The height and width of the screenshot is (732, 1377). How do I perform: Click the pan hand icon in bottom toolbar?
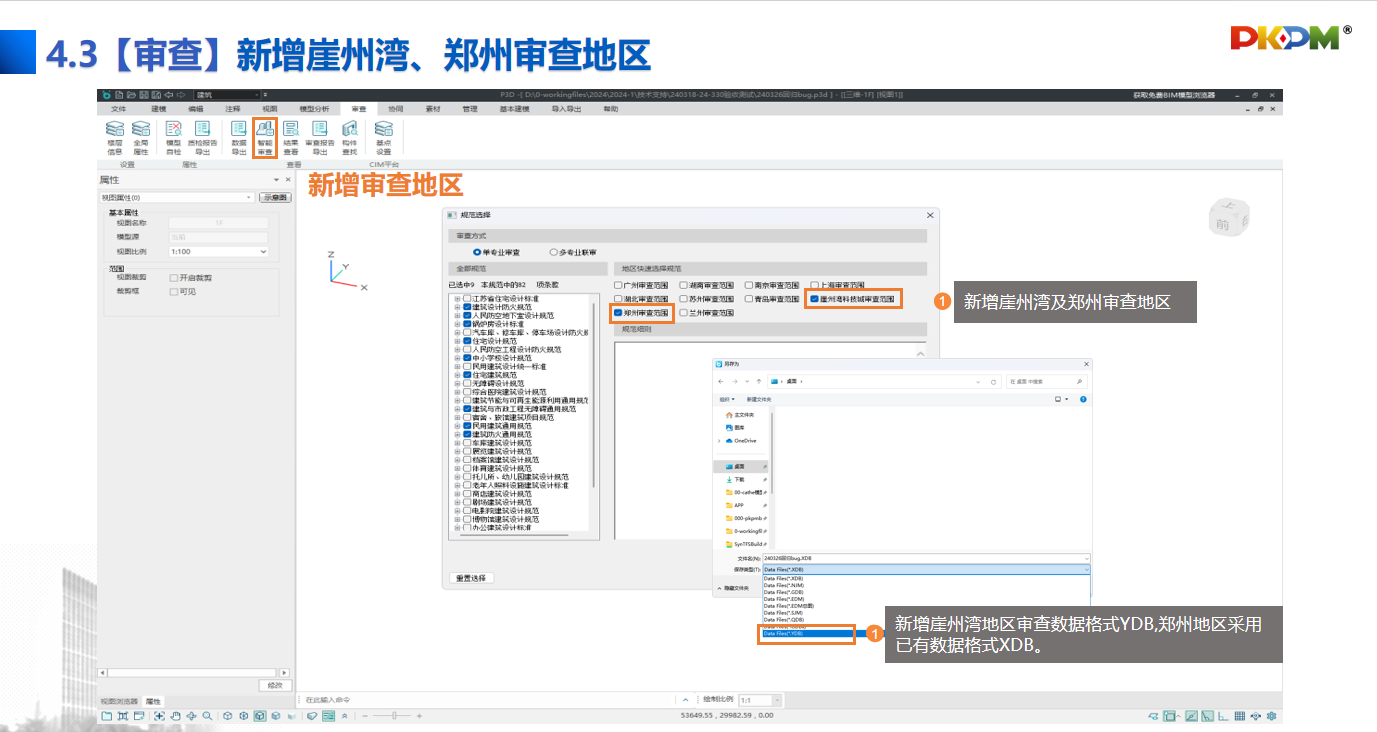pos(175,716)
